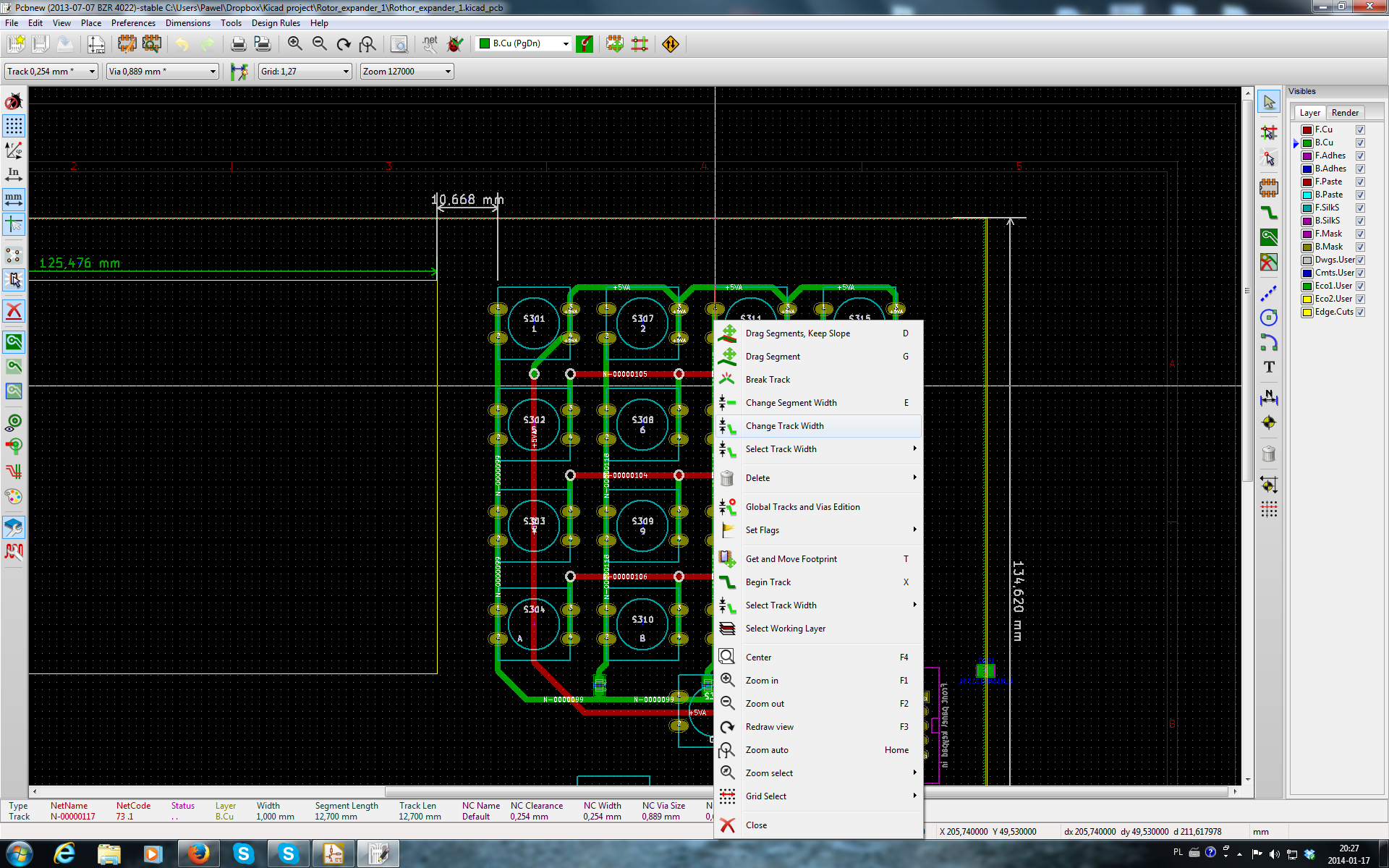
Task: Select the Add dimension tool
Action: (x=1268, y=398)
